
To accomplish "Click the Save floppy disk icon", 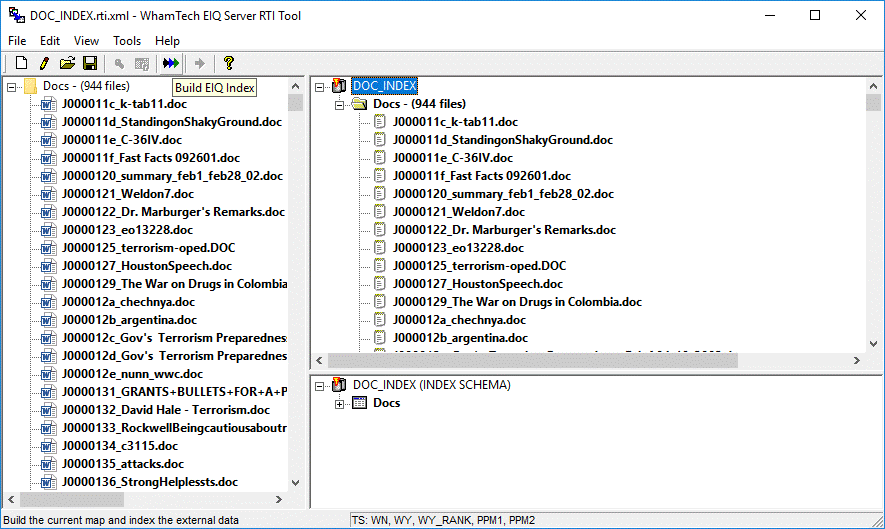I will point(90,63).
